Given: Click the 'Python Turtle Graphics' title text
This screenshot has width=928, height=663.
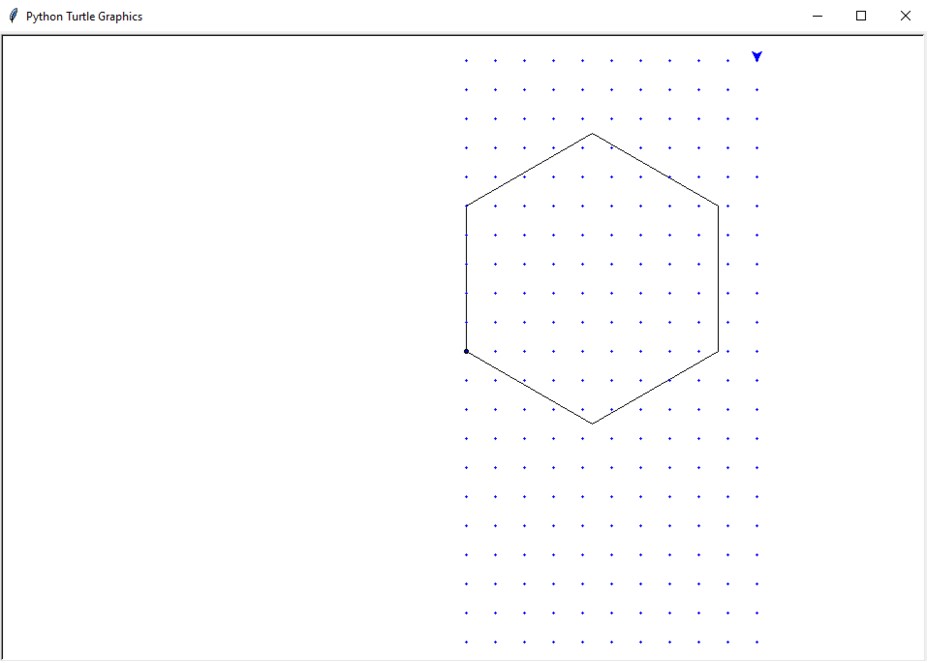Looking at the screenshot, I should pyautogui.click(x=84, y=17).
